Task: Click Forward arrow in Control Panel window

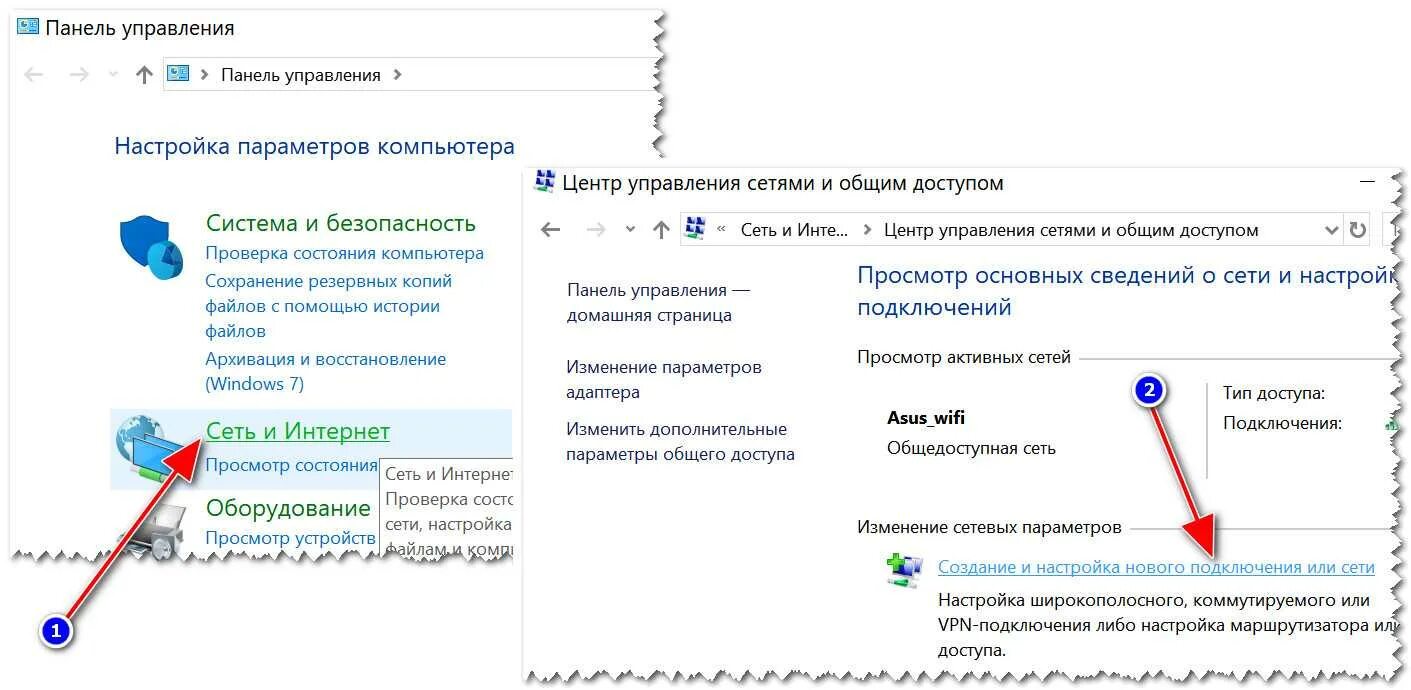Action: 79,75
